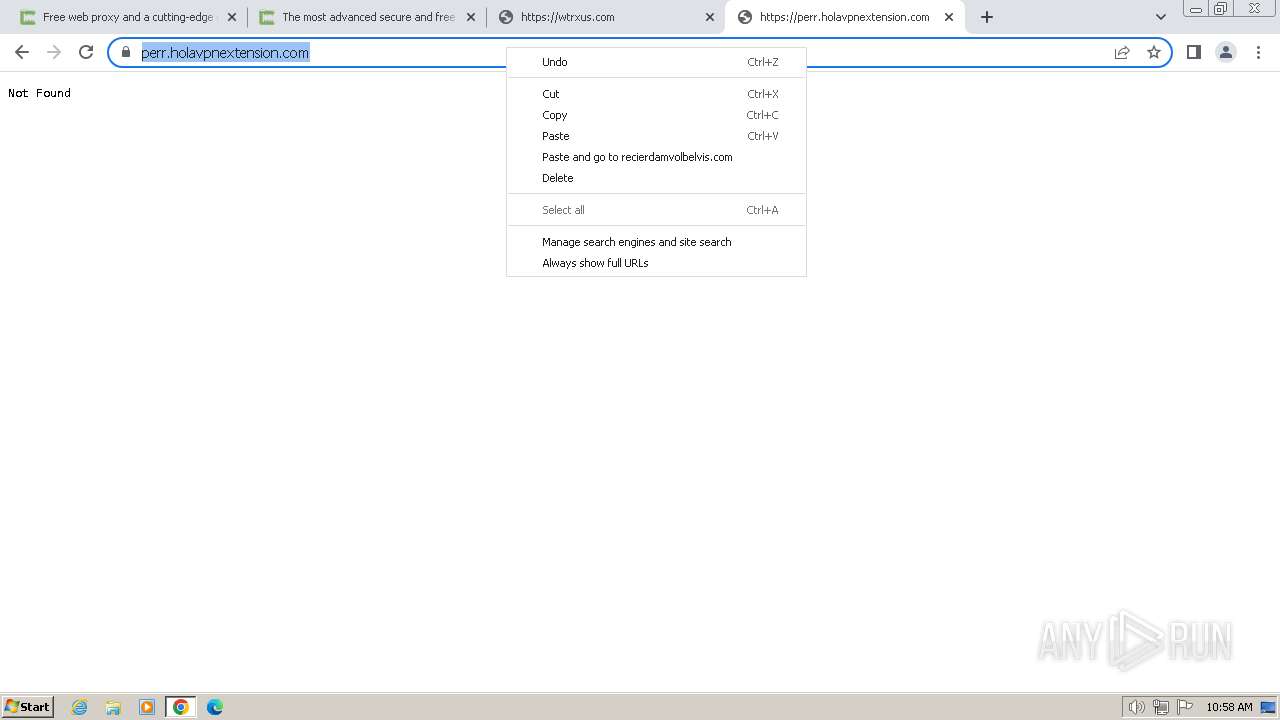The height and width of the screenshot is (720, 1280).
Task: Close the wtrxus.com tab
Action: pyautogui.click(x=710, y=17)
